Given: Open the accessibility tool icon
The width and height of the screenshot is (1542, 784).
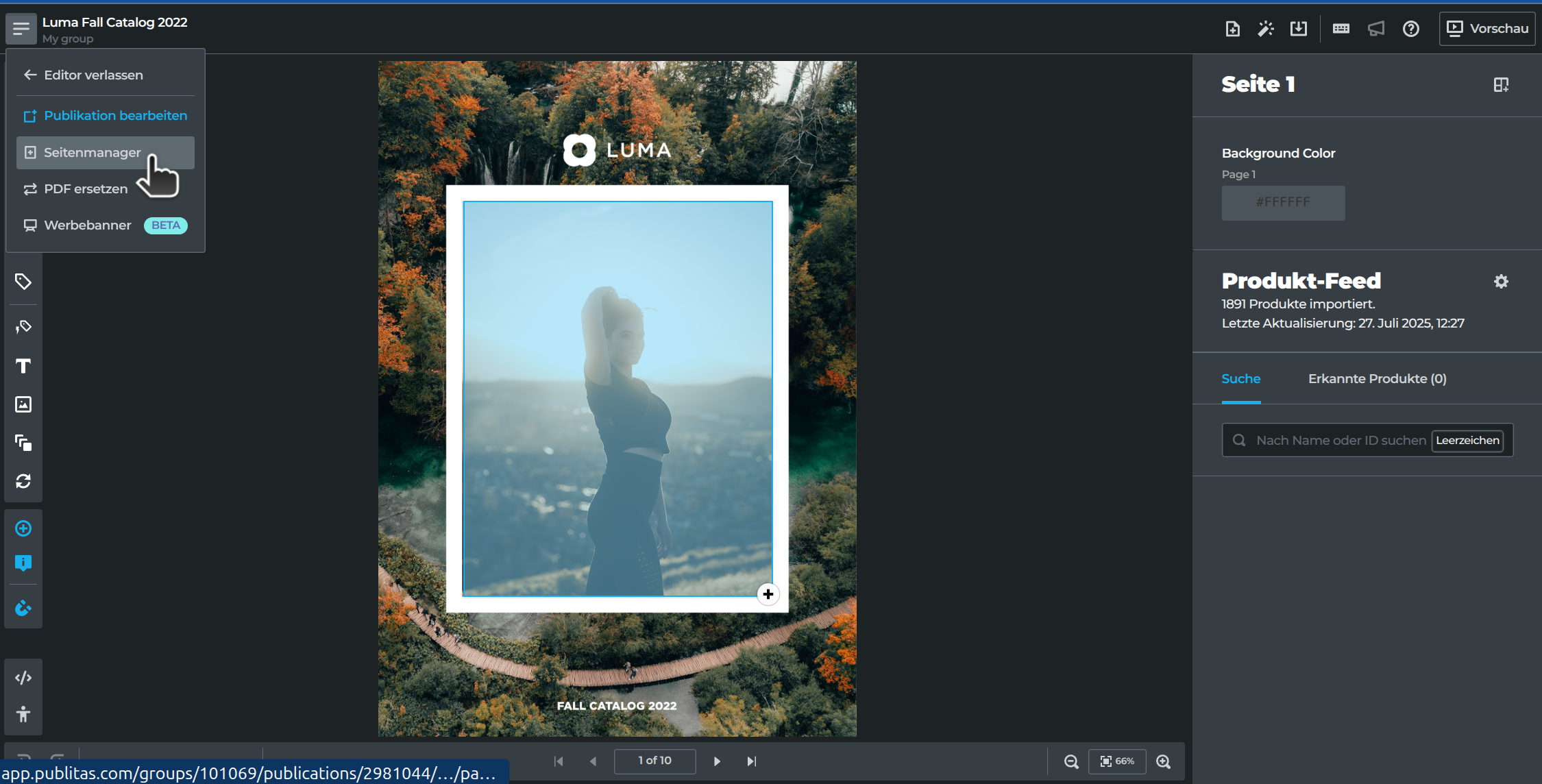Looking at the screenshot, I should [x=23, y=714].
